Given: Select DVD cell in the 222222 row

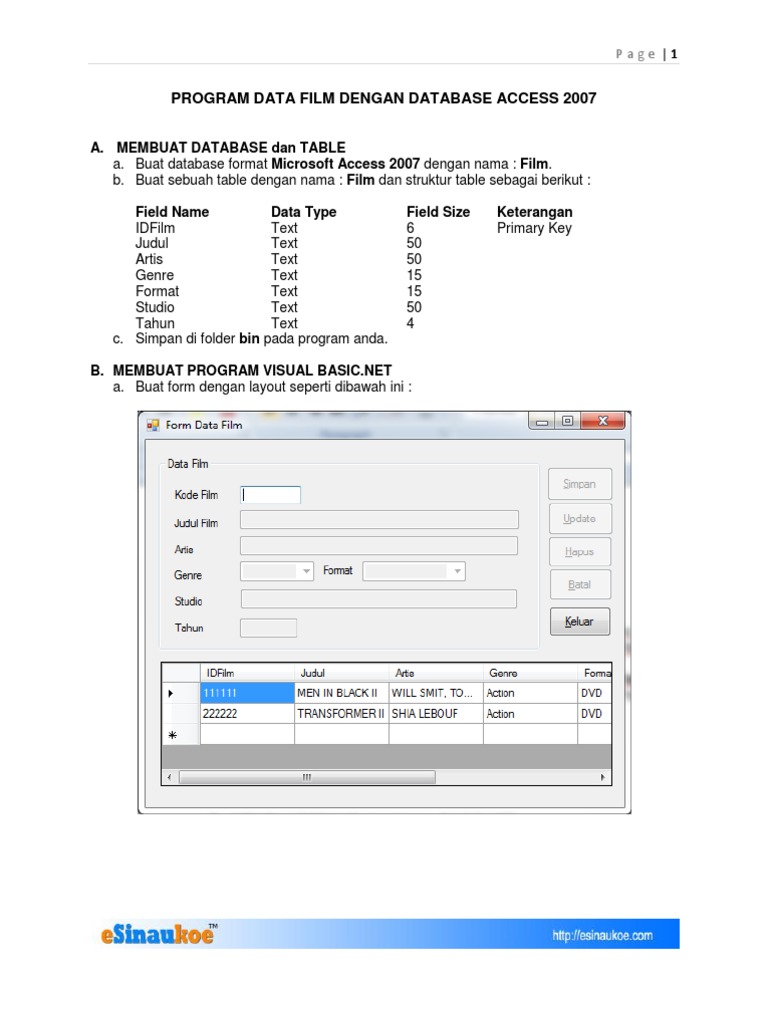Looking at the screenshot, I should point(594,714).
